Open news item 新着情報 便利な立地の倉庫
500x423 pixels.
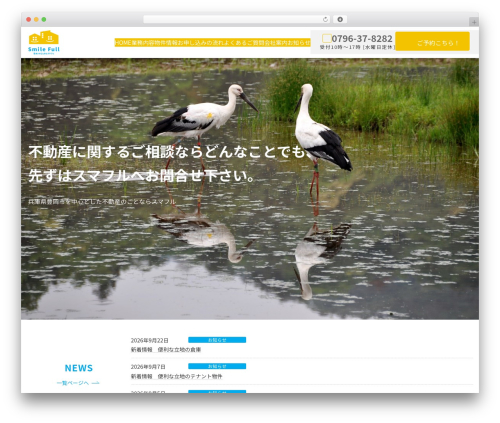(x=166, y=350)
